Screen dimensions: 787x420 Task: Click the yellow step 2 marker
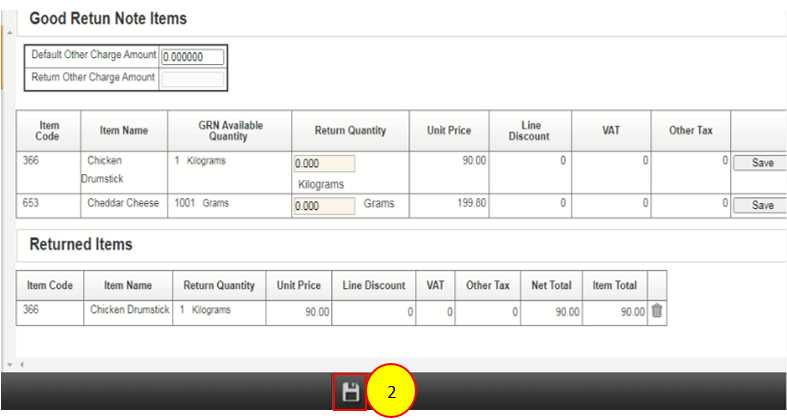coord(392,393)
